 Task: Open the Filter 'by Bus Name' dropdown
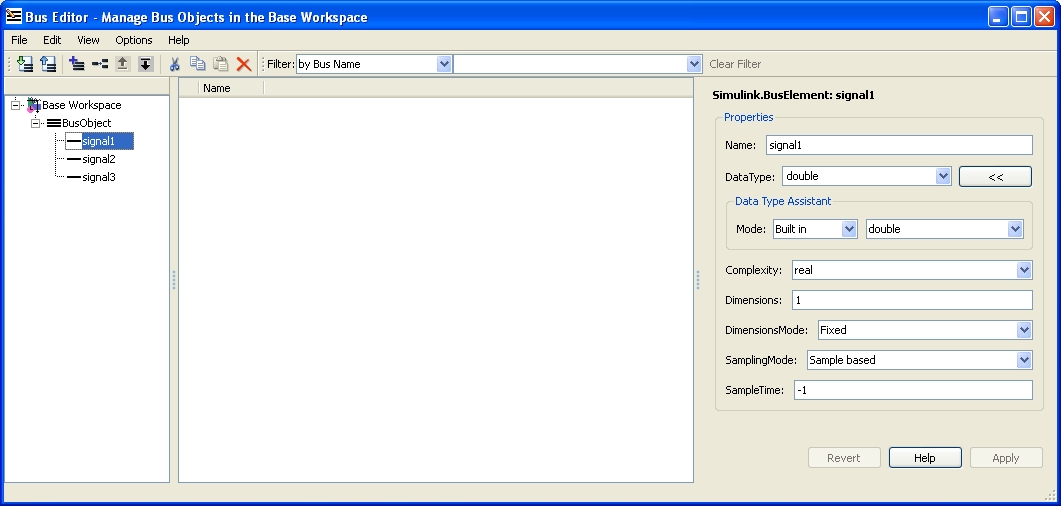(x=444, y=64)
